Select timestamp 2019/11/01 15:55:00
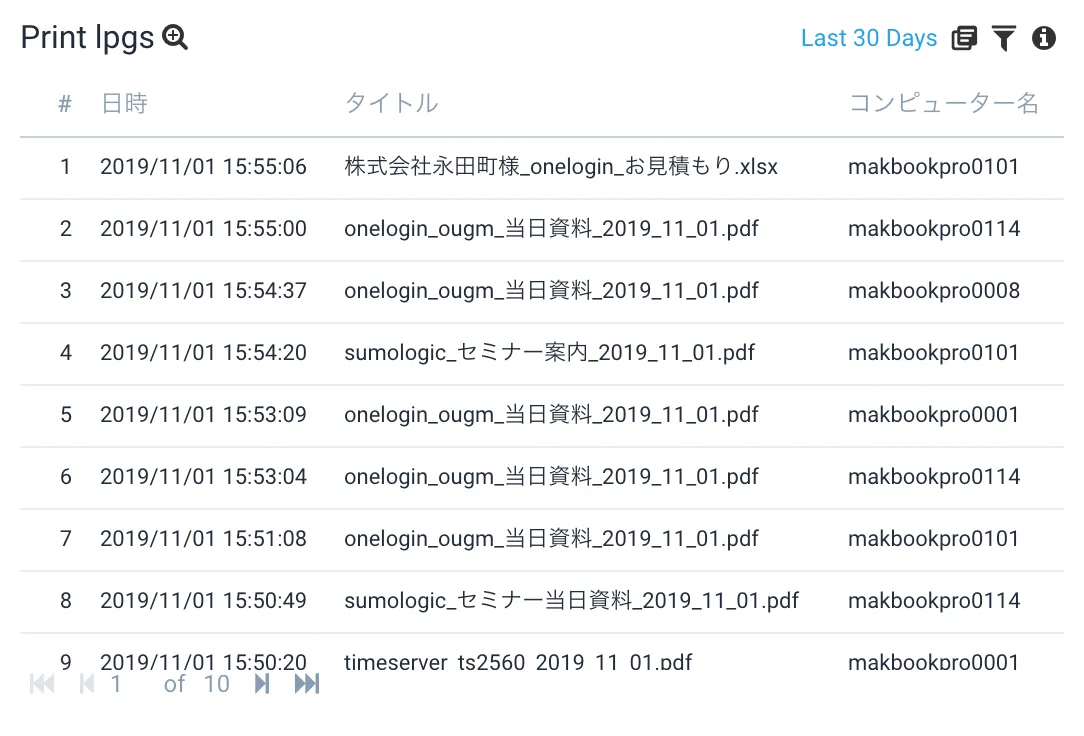Viewport: 1084px width, 736px height. point(203,229)
